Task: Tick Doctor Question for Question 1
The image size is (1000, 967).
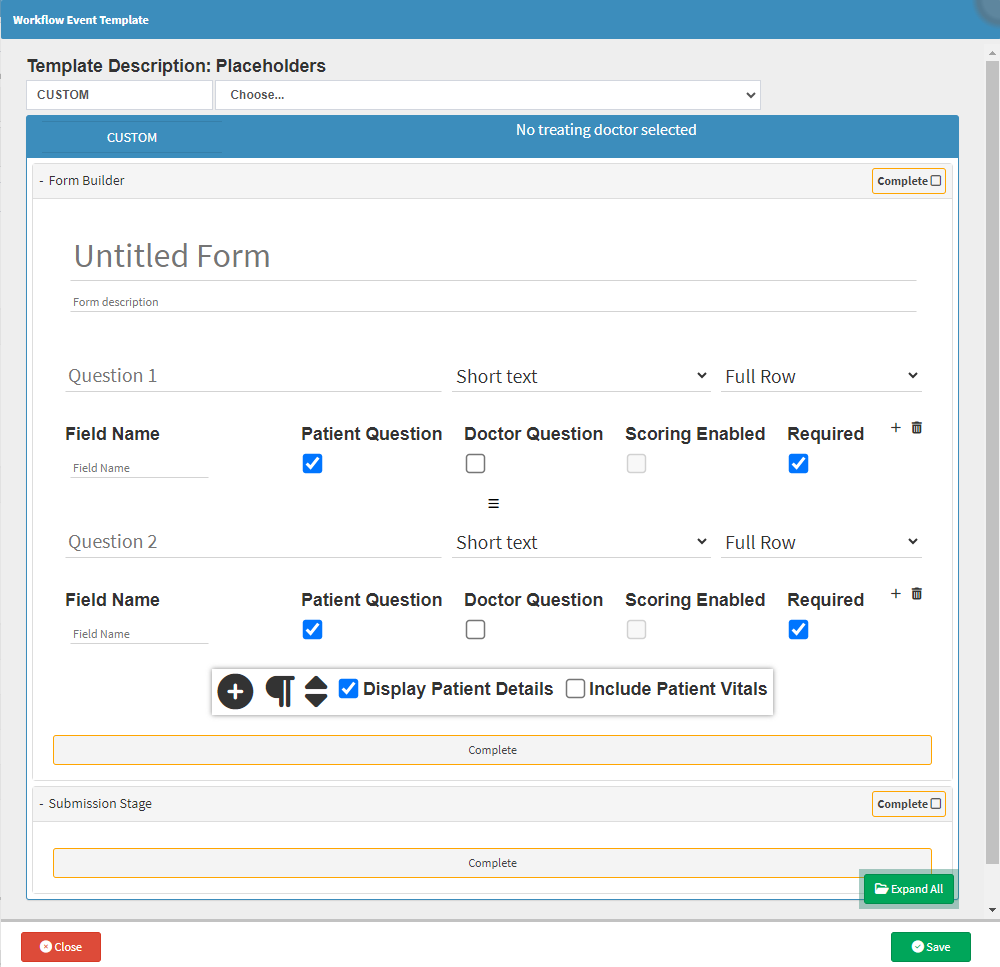Action: click(476, 464)
